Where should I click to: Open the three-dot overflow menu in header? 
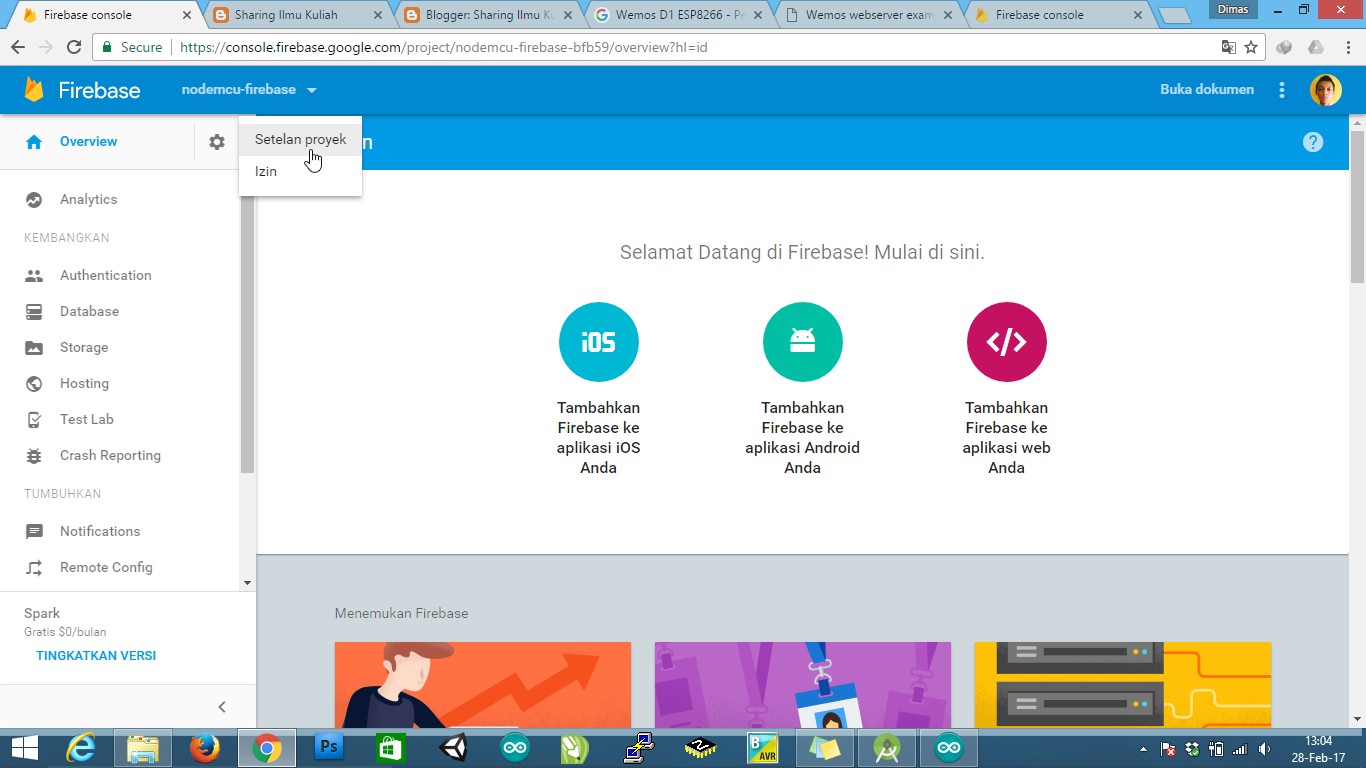(x=1282, y=90)
